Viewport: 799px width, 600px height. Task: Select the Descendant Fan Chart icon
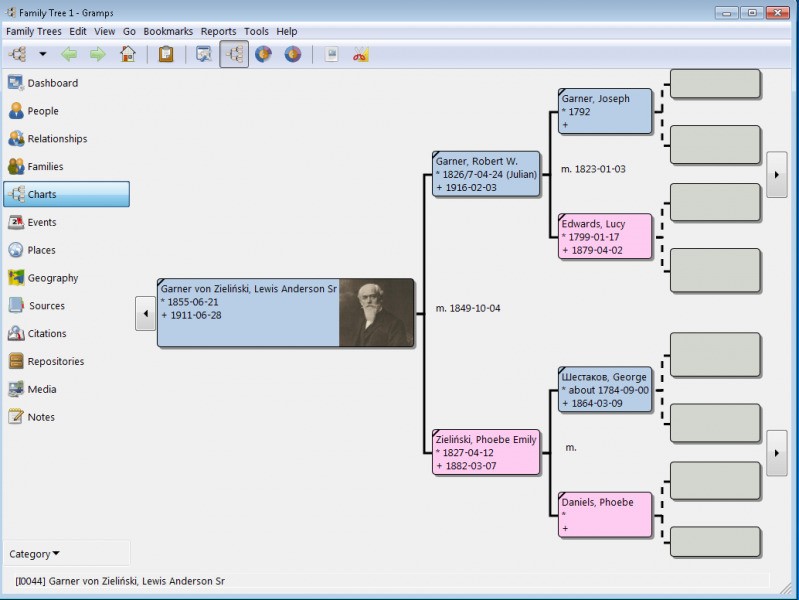(x=292, y=54)
